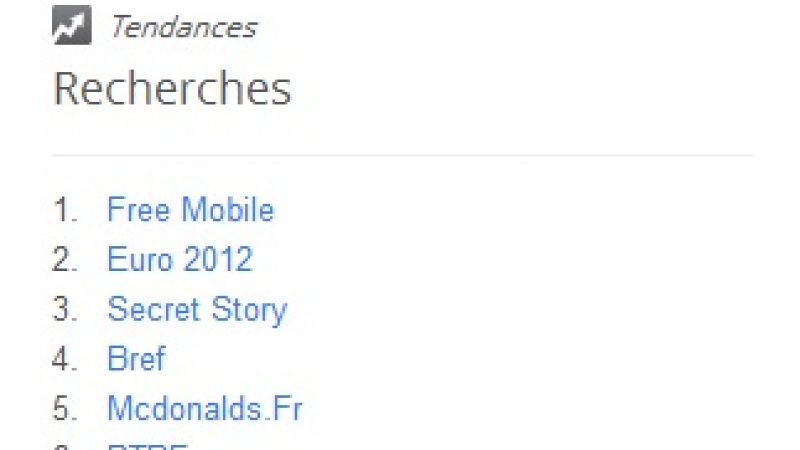The height and width of the screenshot is (450, 800).
Task: Open the Free Mobile search link
Action: (190, 210)
